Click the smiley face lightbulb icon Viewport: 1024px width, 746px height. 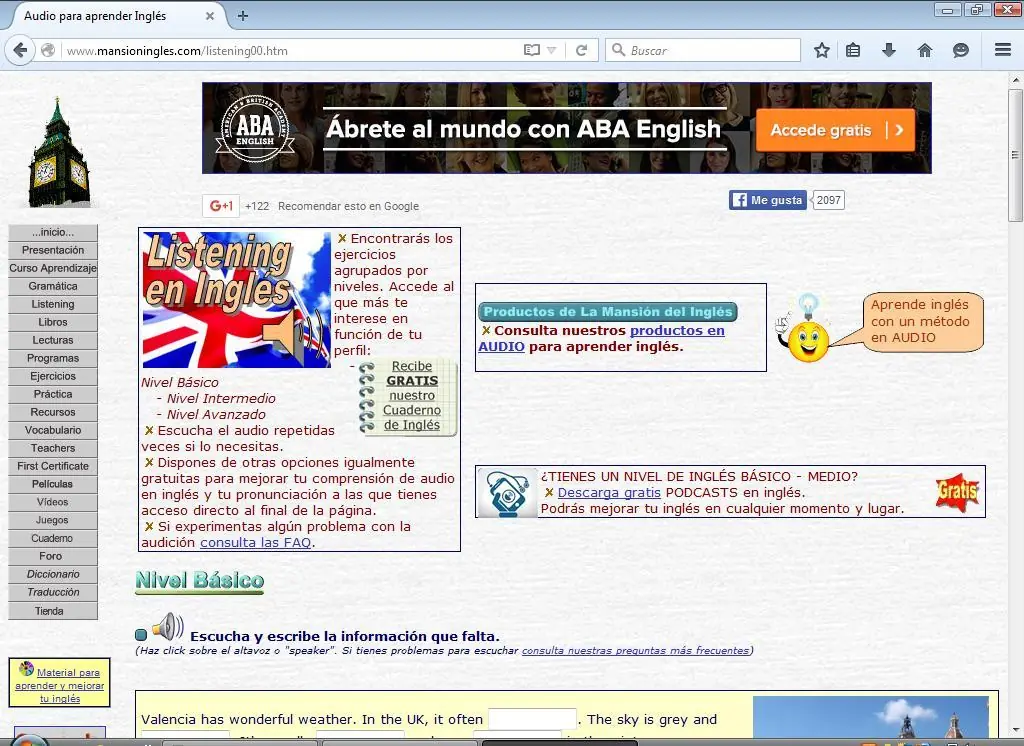click(x=805, y=329)
